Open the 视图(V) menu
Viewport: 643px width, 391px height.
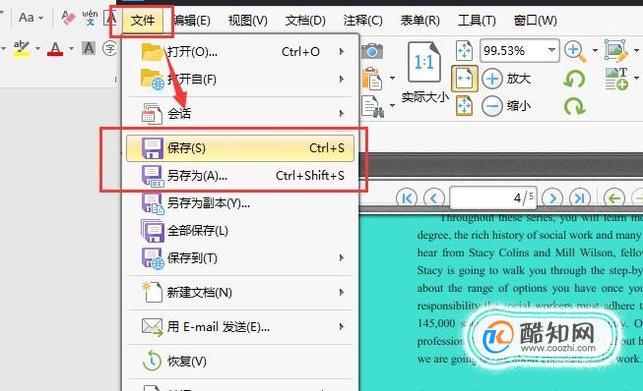(x=248, y=20)
